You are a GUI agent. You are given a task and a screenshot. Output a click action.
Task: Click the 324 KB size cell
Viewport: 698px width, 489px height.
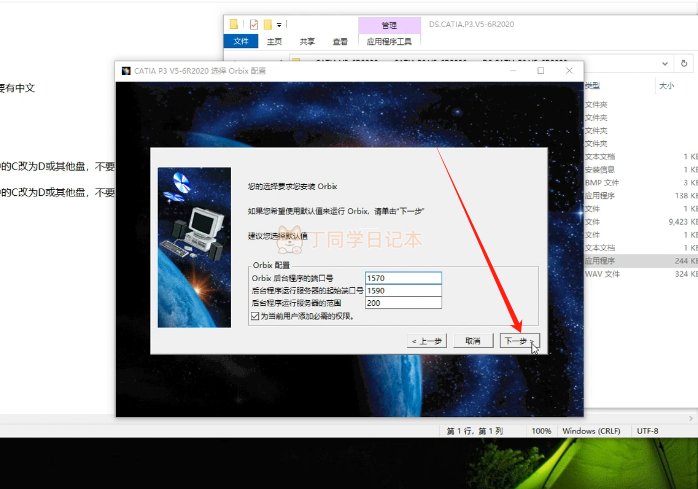click(686, 274)
